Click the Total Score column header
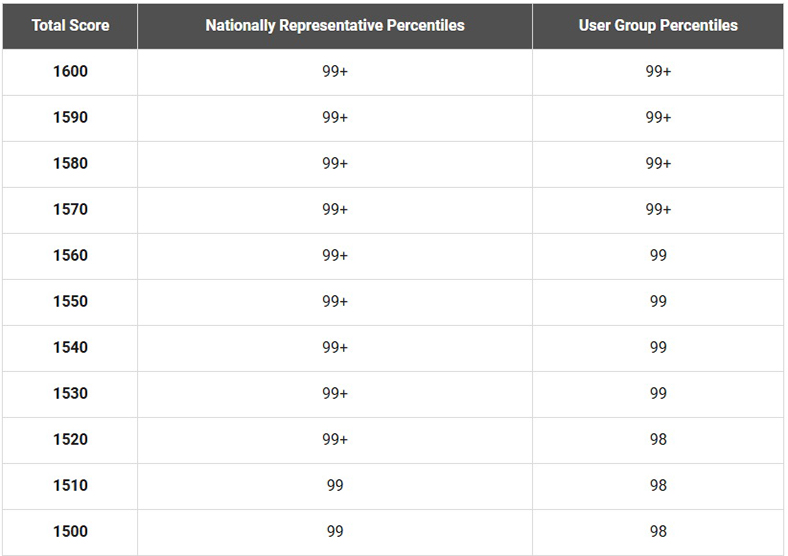Screen dimensions: 788x556 pos(70,25)
